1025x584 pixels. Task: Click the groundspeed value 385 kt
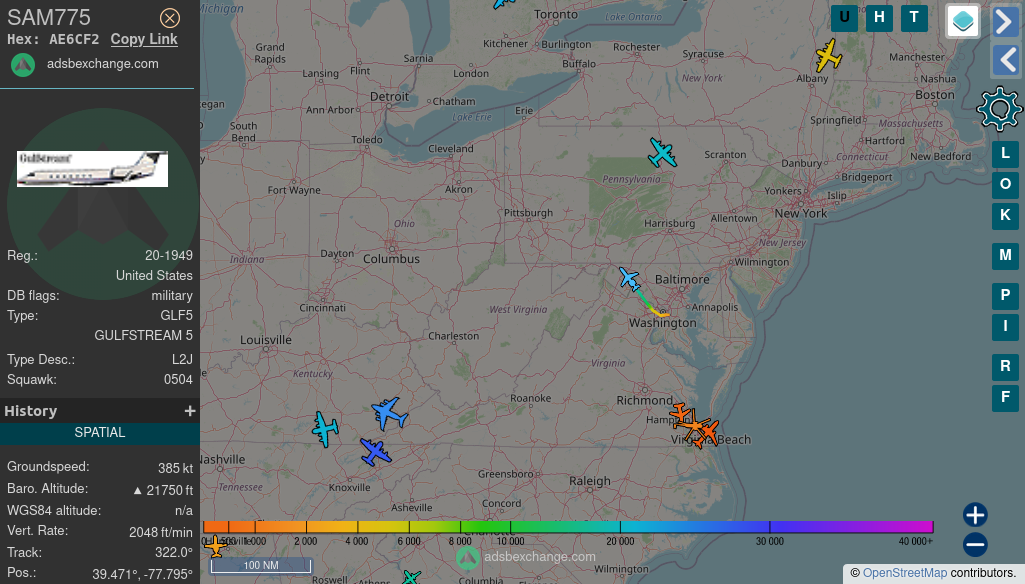[175, 468]
